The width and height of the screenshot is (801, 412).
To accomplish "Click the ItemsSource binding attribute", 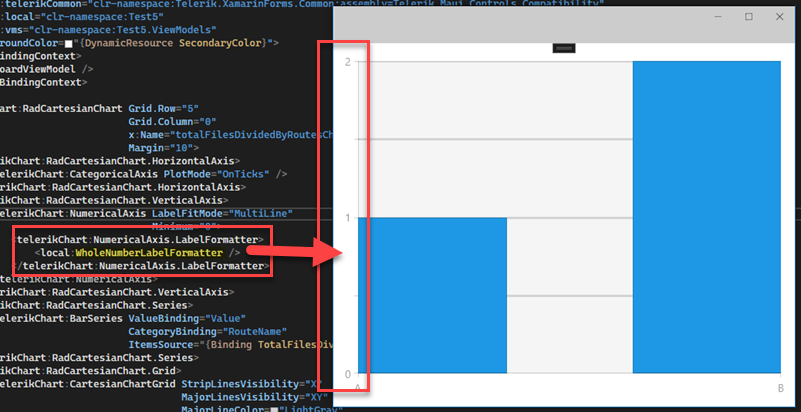I will click(x=230, y=345).
